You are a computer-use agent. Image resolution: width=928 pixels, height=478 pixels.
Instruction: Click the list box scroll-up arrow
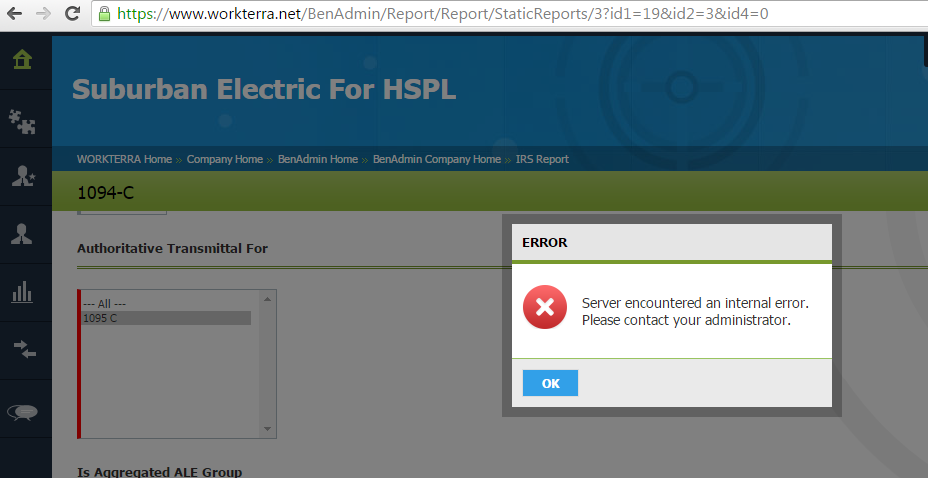tap(267, 298)
